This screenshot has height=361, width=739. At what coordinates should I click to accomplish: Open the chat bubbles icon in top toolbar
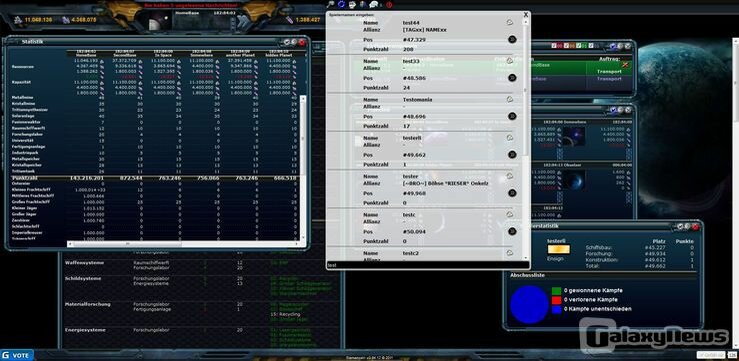[x=374, y=4]
